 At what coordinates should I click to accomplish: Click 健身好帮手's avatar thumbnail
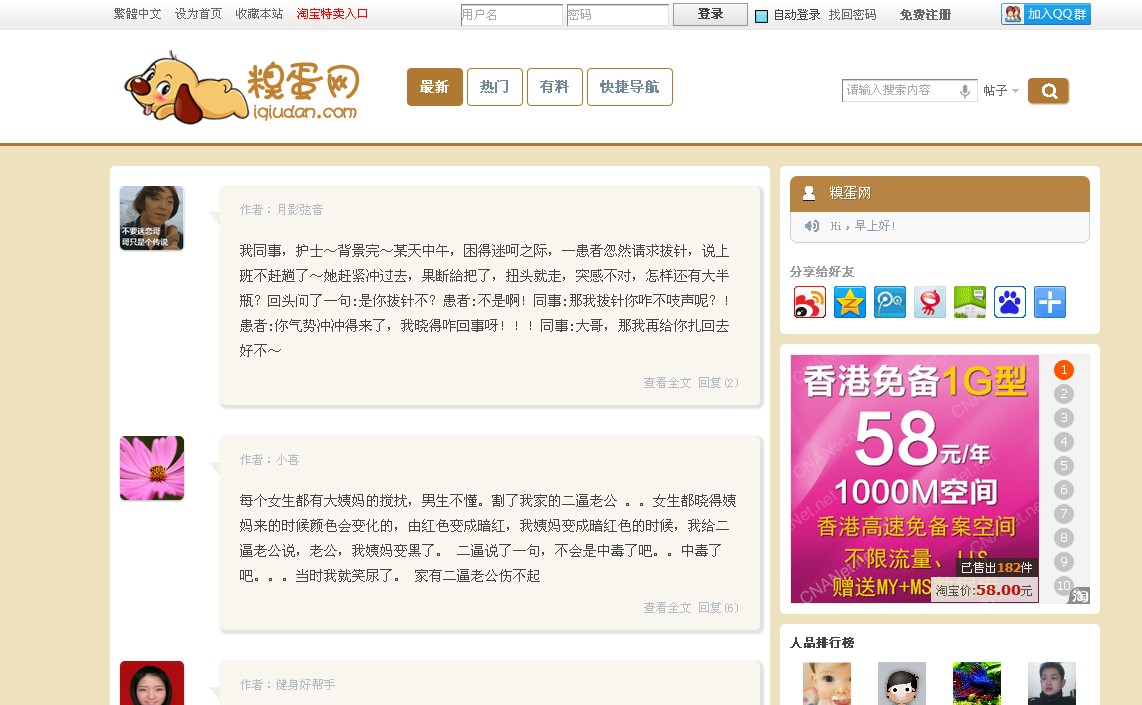point(151,683)
